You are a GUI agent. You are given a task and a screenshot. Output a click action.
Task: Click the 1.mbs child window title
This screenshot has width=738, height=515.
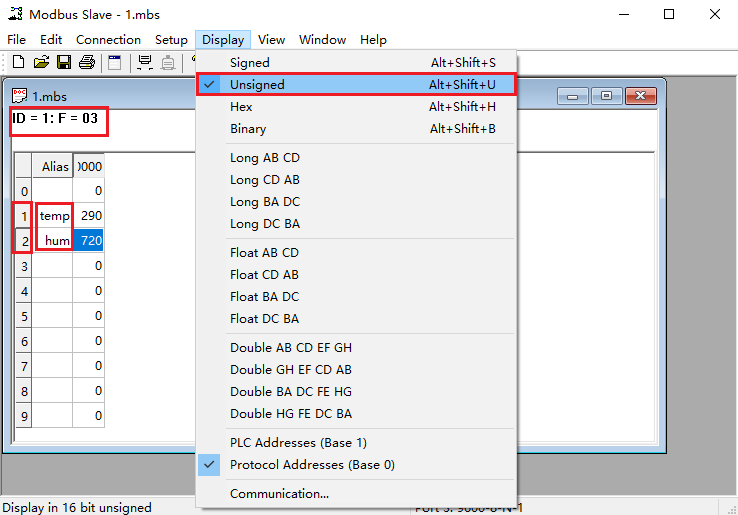click(49, 97)
